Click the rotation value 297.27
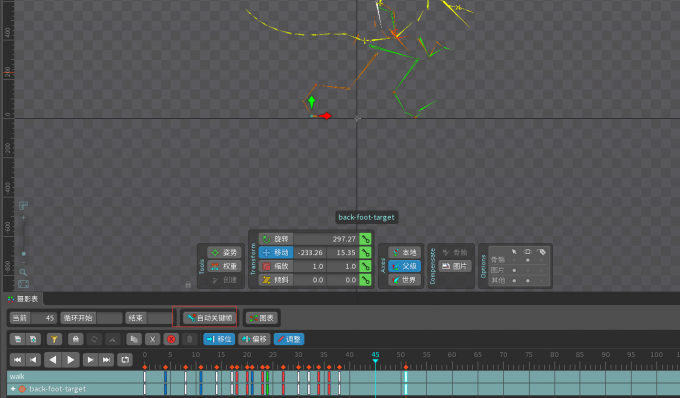The width and height of the screenshot is (680, 398). point(326,239)
